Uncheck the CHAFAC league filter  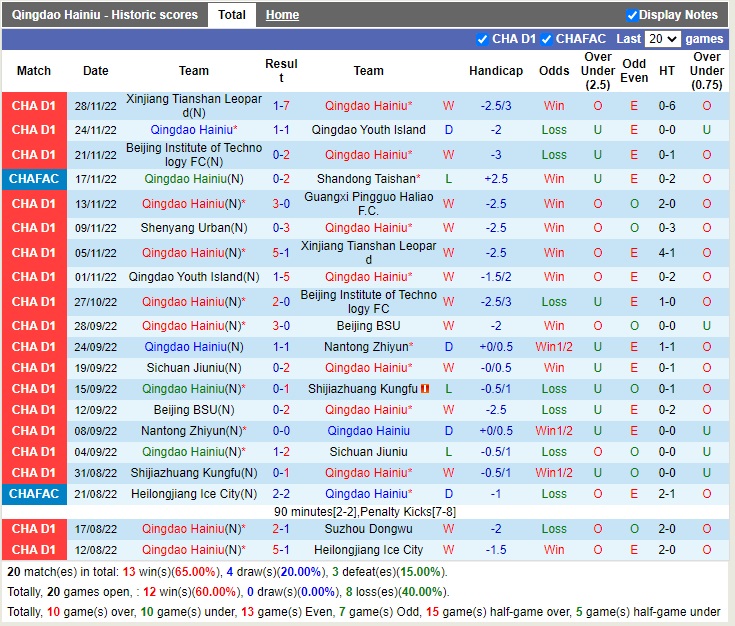(547, 39)
